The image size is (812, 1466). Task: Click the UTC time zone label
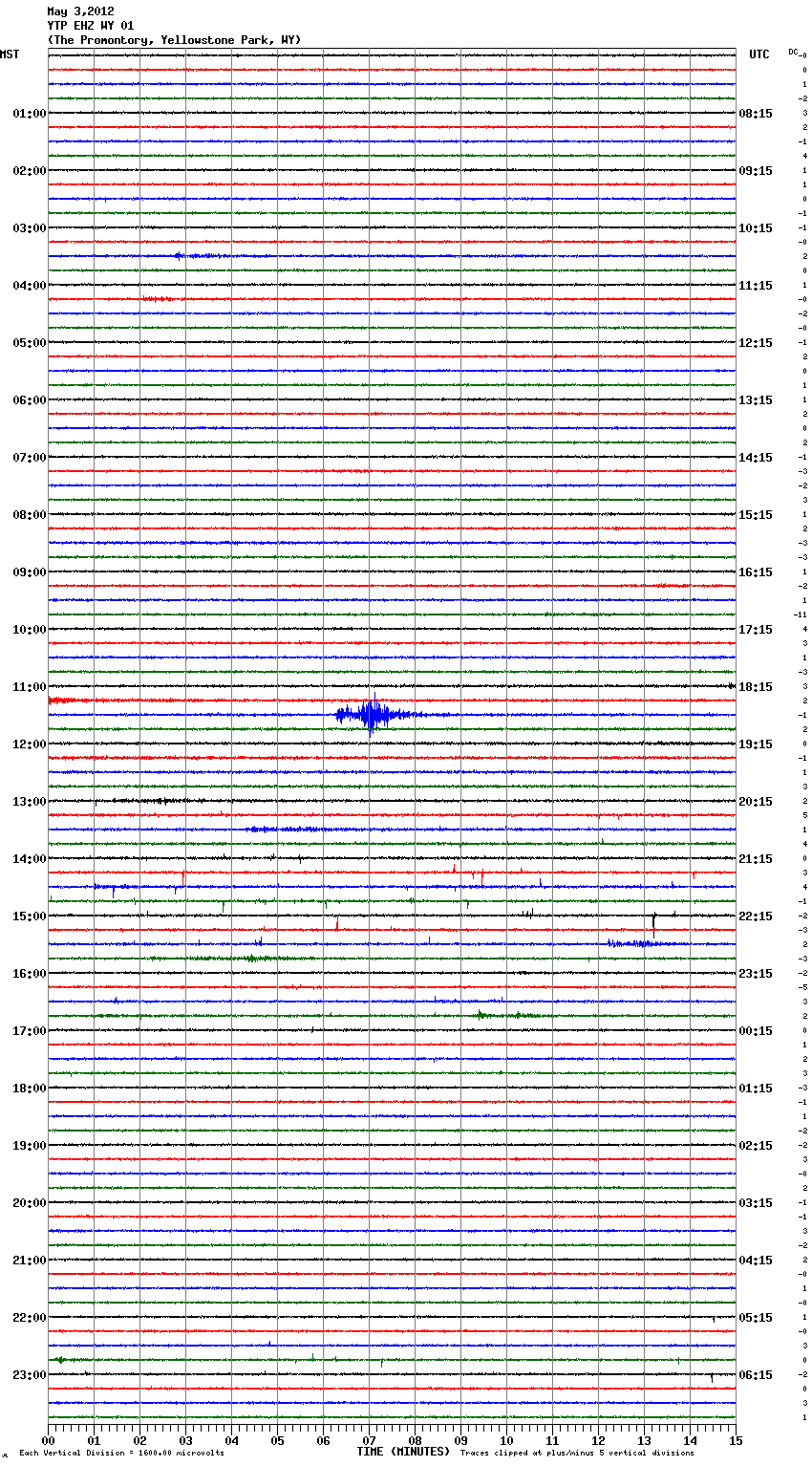click(759, 54)
